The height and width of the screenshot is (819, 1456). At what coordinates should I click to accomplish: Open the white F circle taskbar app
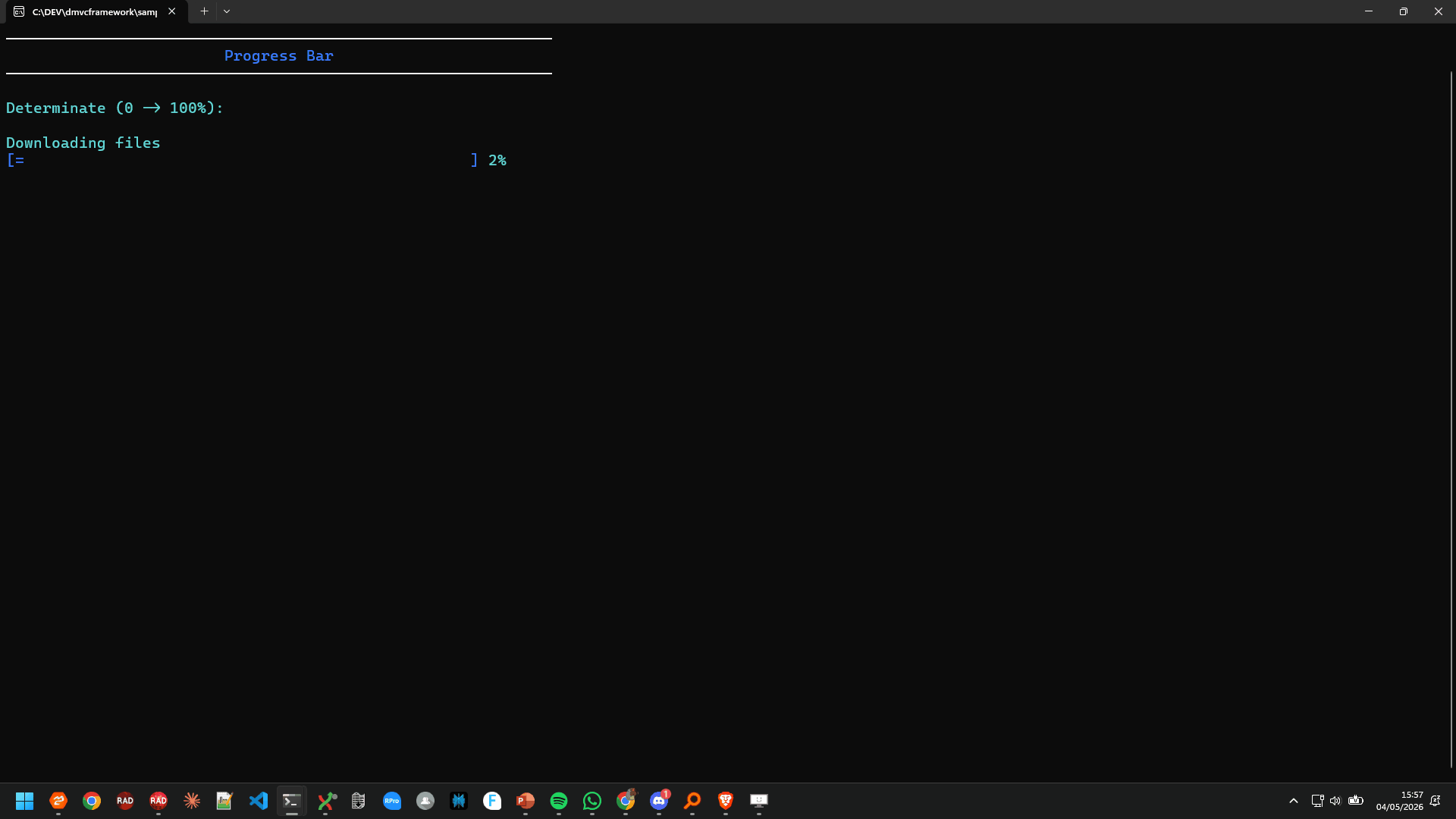492,801
